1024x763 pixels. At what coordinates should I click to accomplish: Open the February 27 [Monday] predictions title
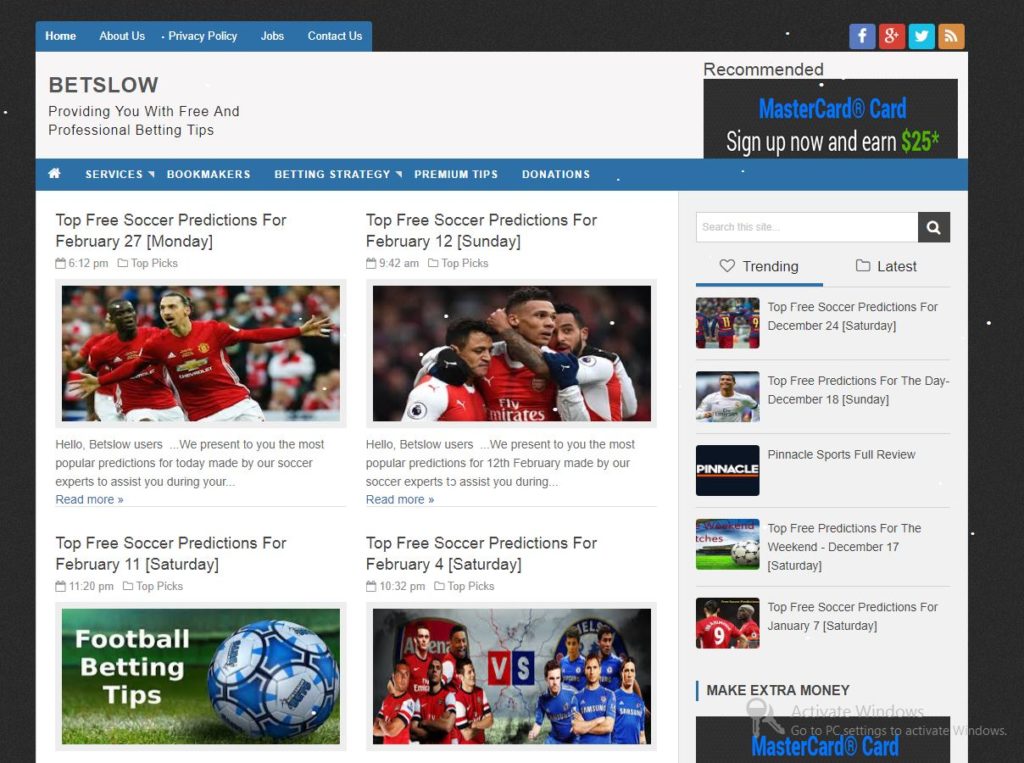[171, 231]
